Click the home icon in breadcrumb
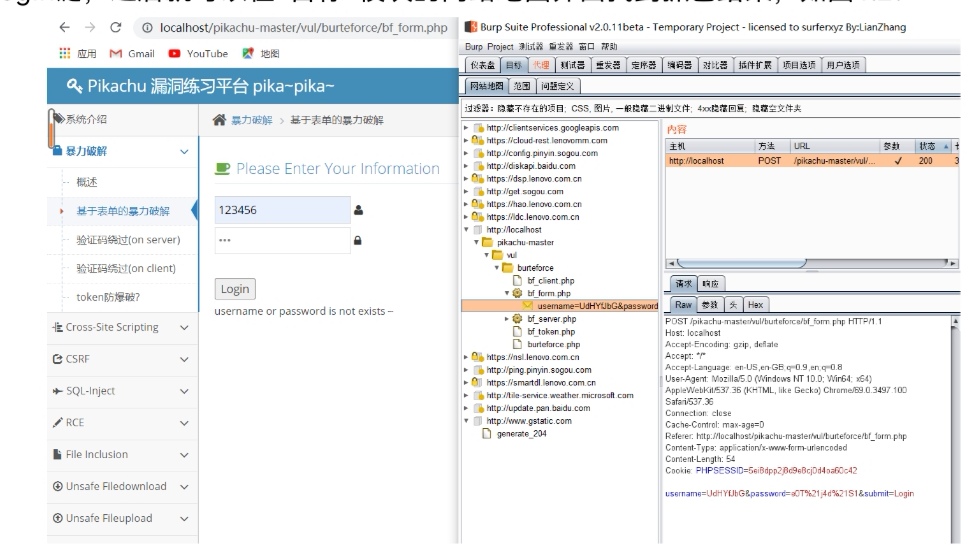 tap(219, 120)
